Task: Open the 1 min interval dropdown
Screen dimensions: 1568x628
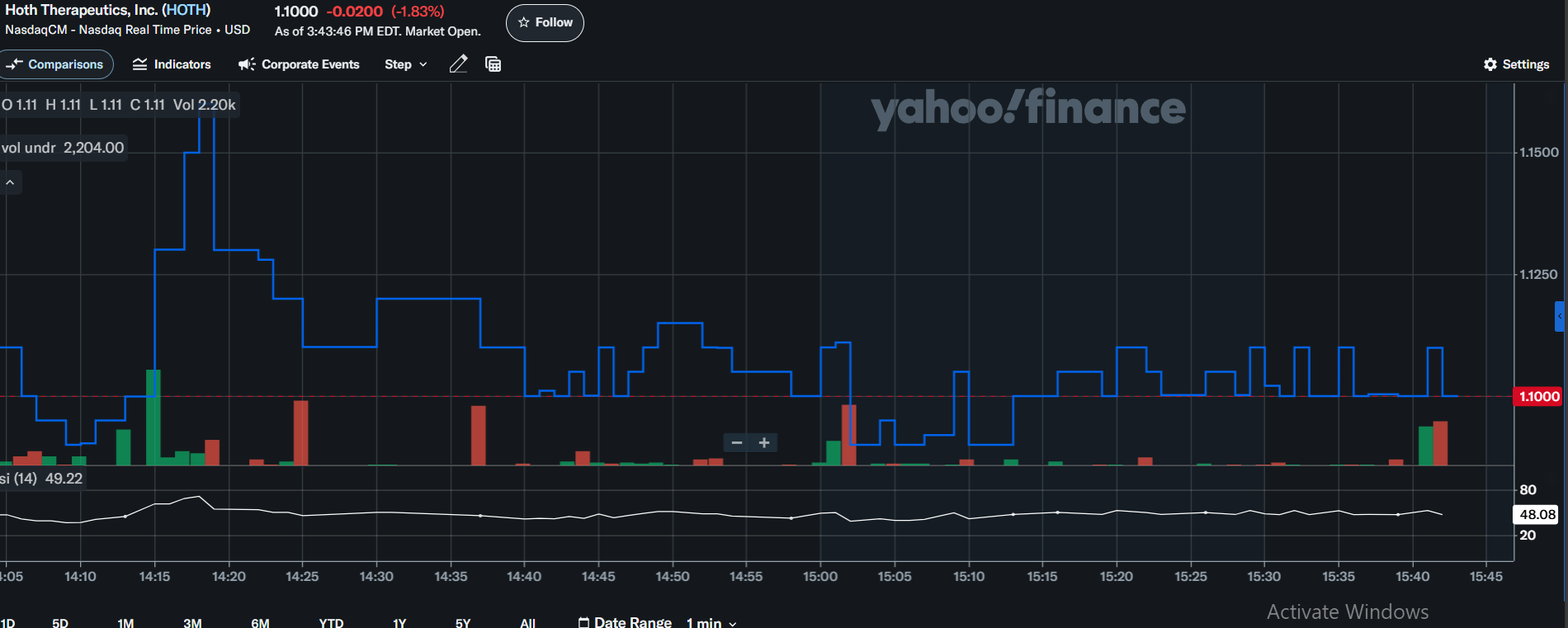Action: 711,622
